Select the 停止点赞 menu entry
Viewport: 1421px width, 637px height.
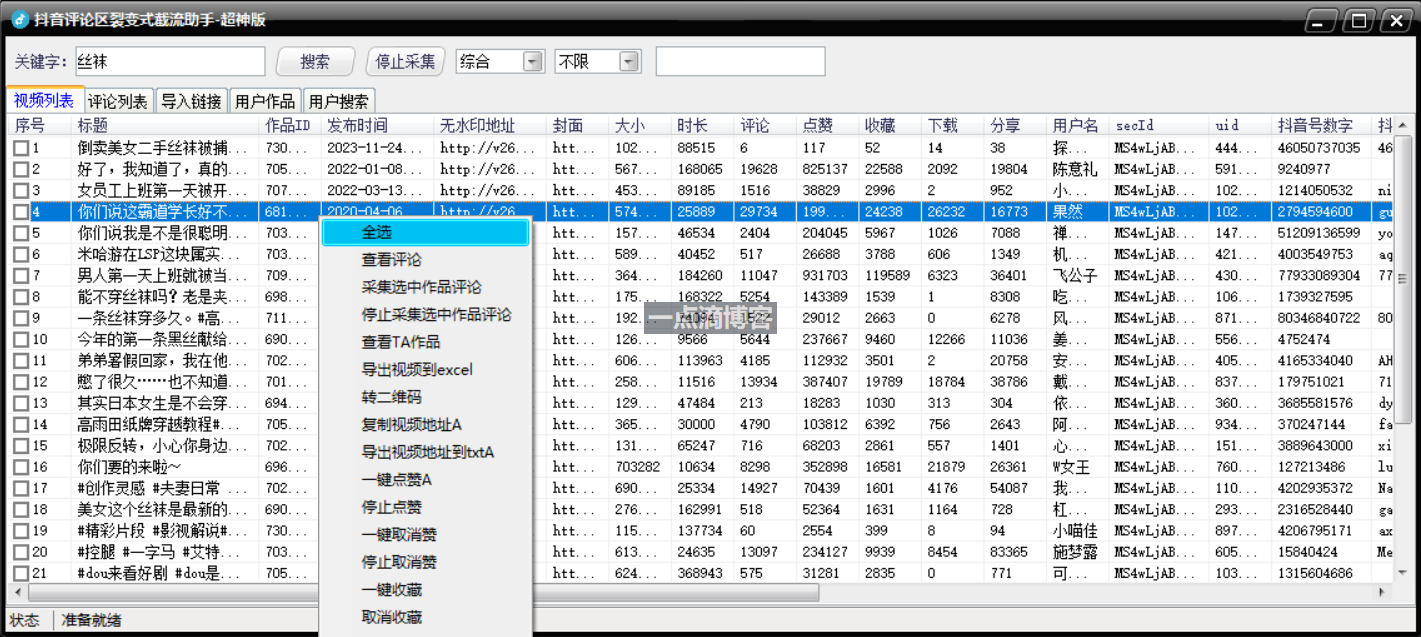425,507
